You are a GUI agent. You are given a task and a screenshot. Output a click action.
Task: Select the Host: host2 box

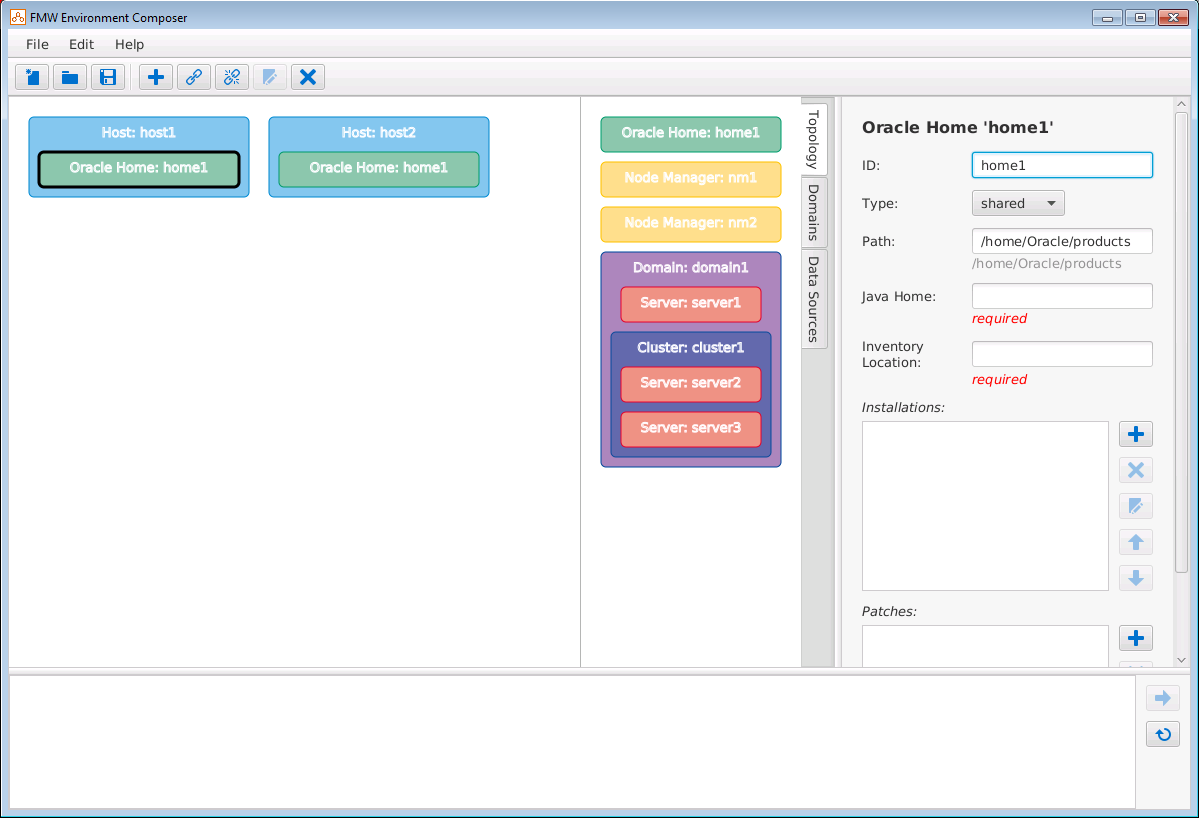(379, 132)
